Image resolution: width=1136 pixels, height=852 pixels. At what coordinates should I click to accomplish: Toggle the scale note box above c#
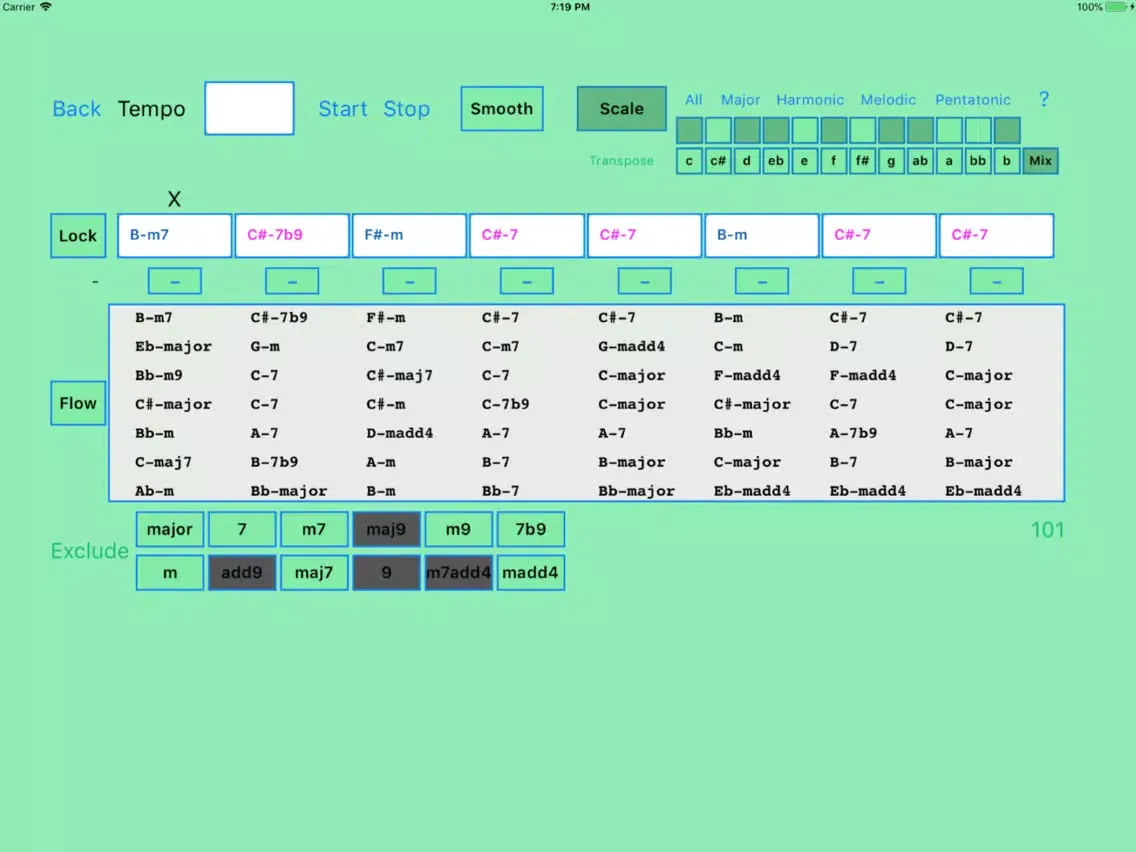coord(718,130)
